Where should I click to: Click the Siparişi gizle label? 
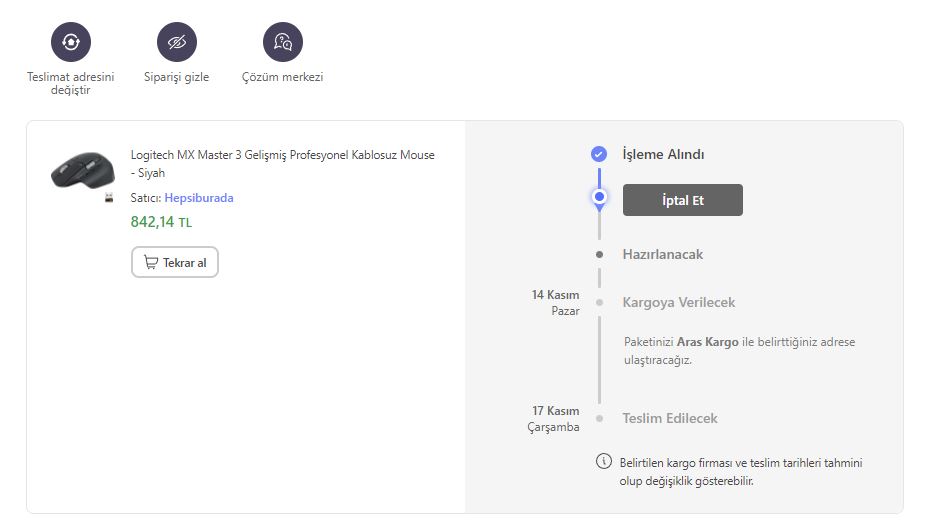click(x=177, y=77)
